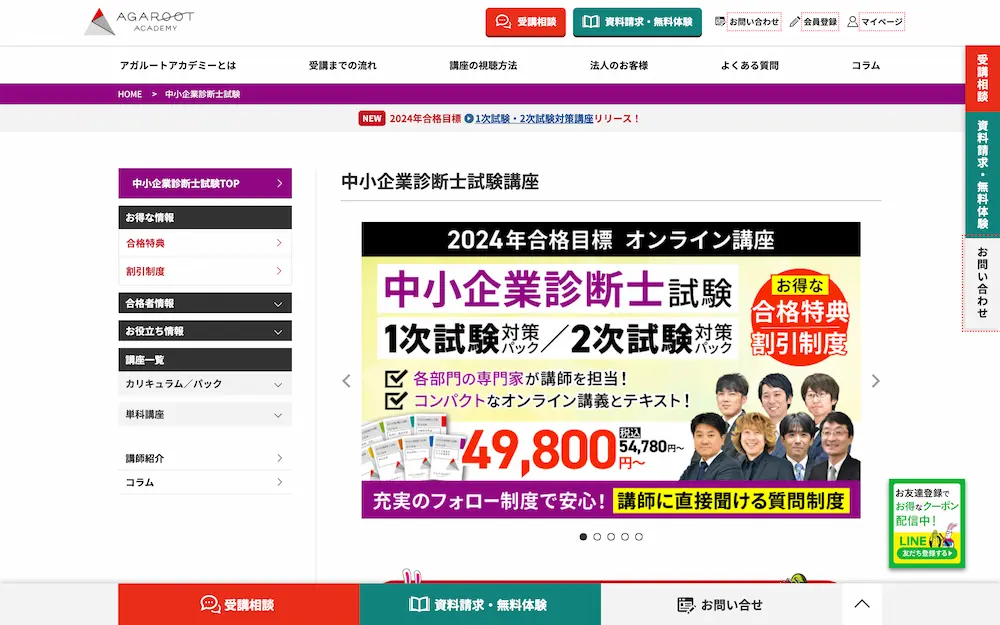Click 1次試験・2次試験対策講座 announcement link

[x=534, y=119]
